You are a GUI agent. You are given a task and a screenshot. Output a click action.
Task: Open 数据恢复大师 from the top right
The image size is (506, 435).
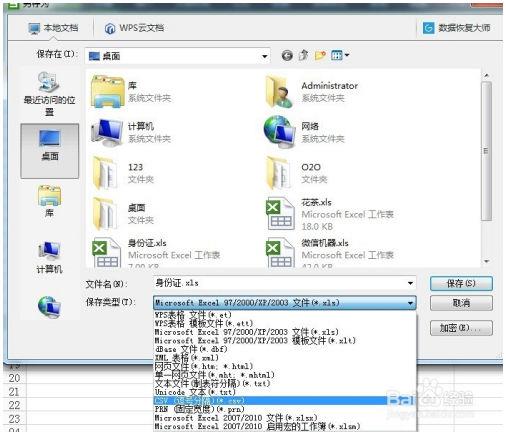coord(457,28)
